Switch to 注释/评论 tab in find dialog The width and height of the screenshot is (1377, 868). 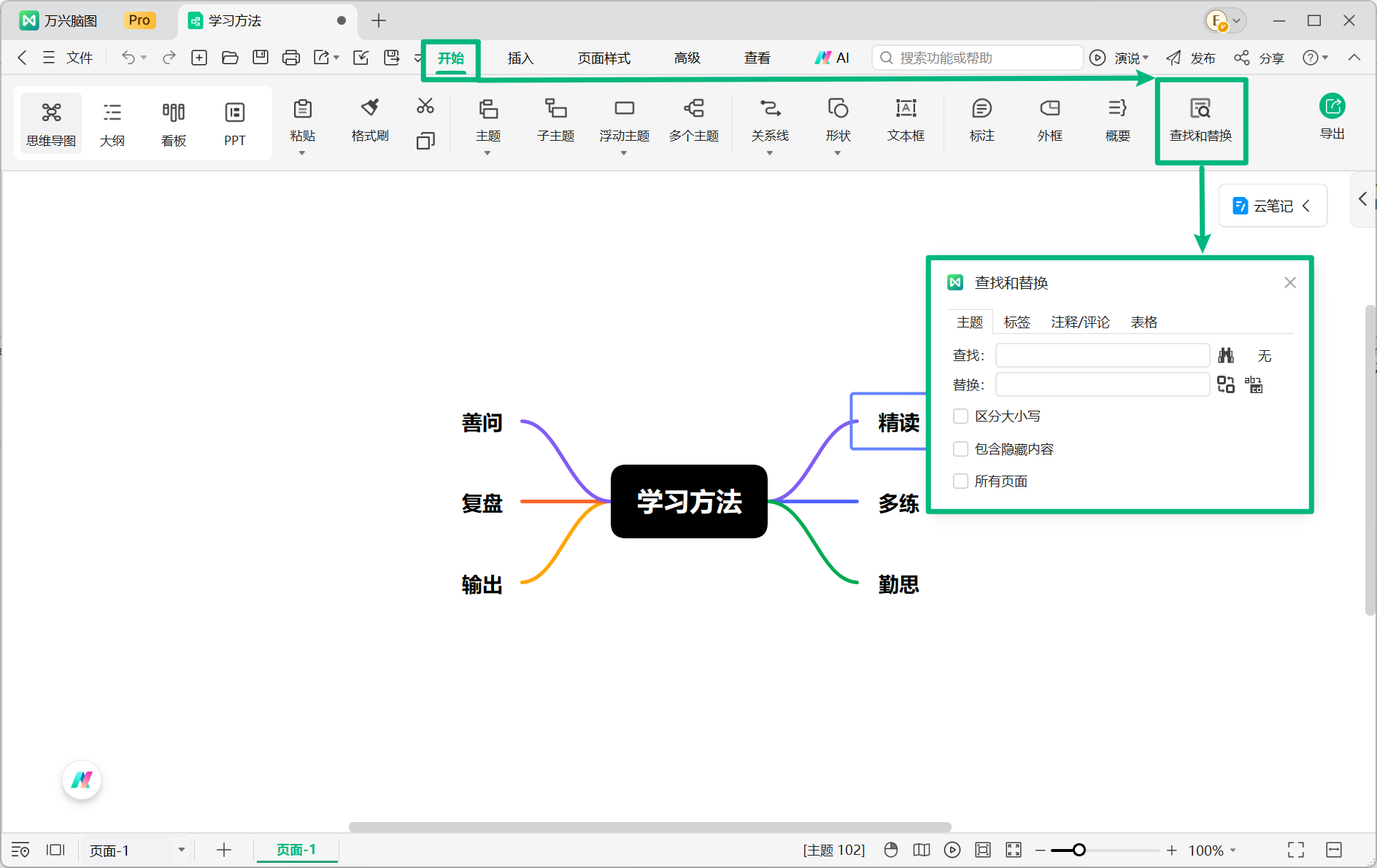(x=1080, y=322)
